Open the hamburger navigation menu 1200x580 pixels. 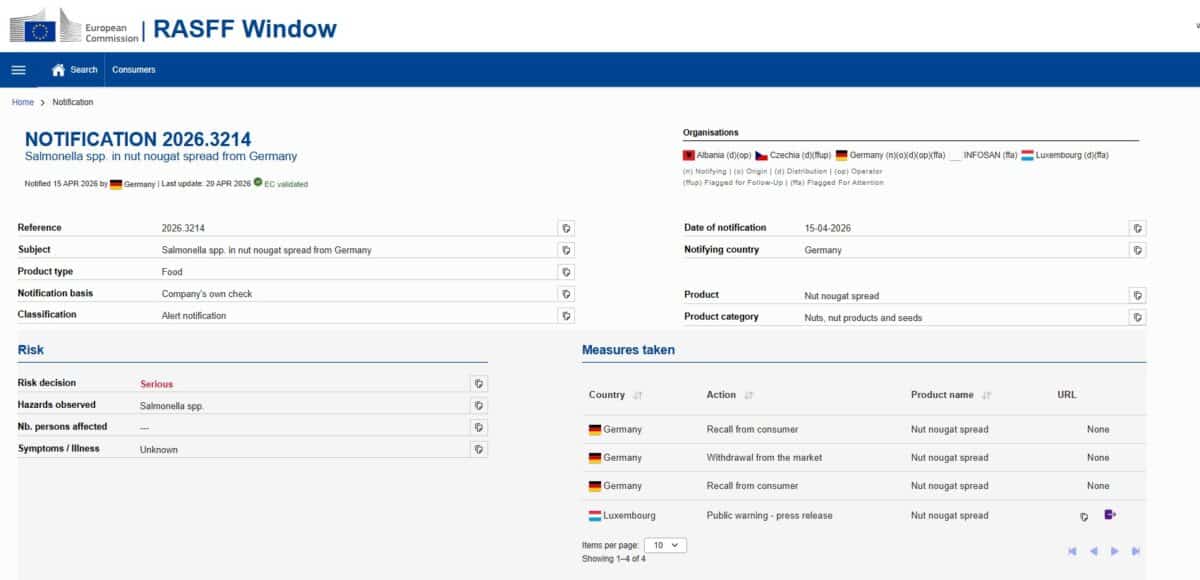pyautogui.click(x=18, y=70)
